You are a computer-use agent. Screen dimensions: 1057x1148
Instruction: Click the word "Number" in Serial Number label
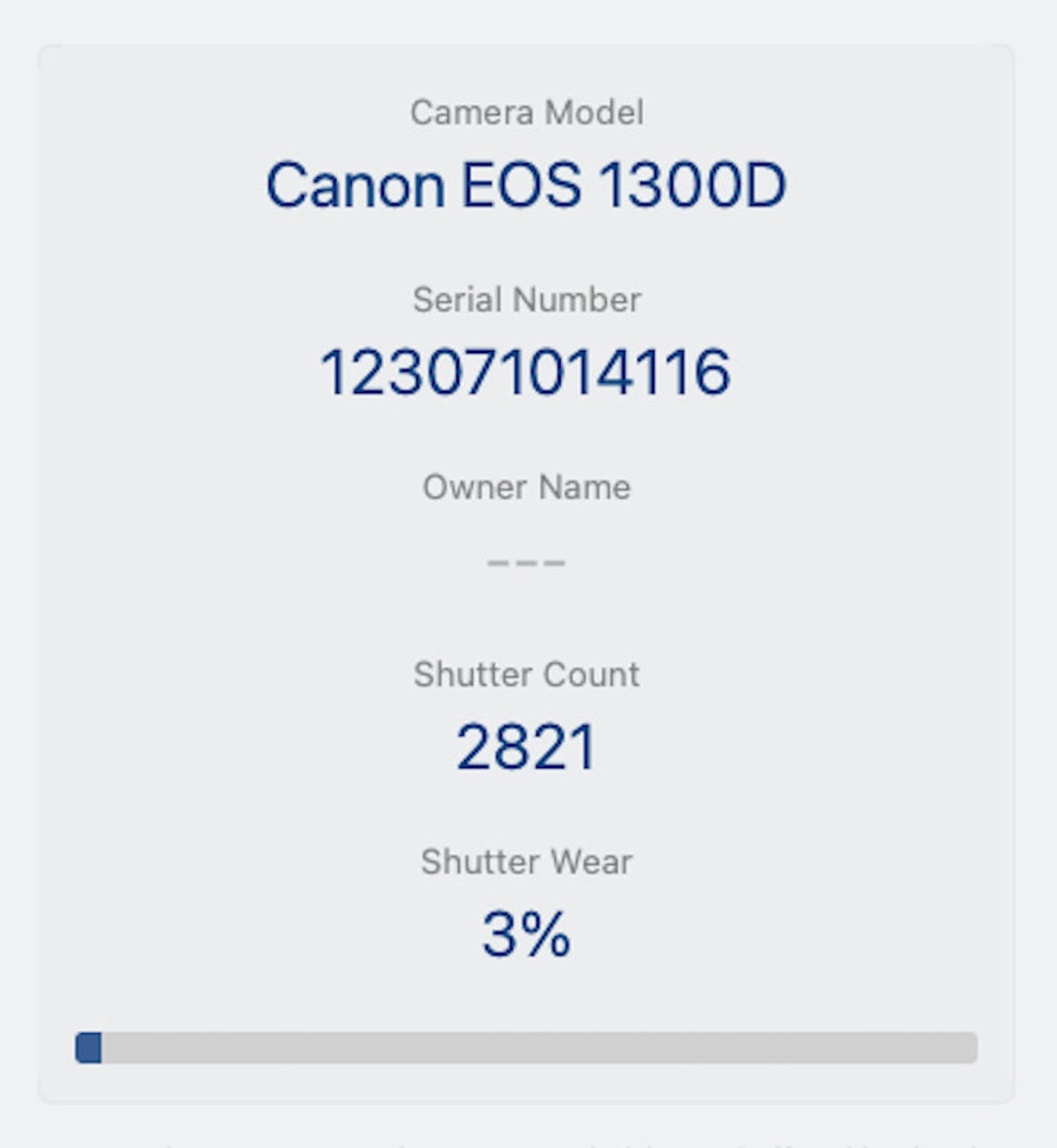click(577, 300)
